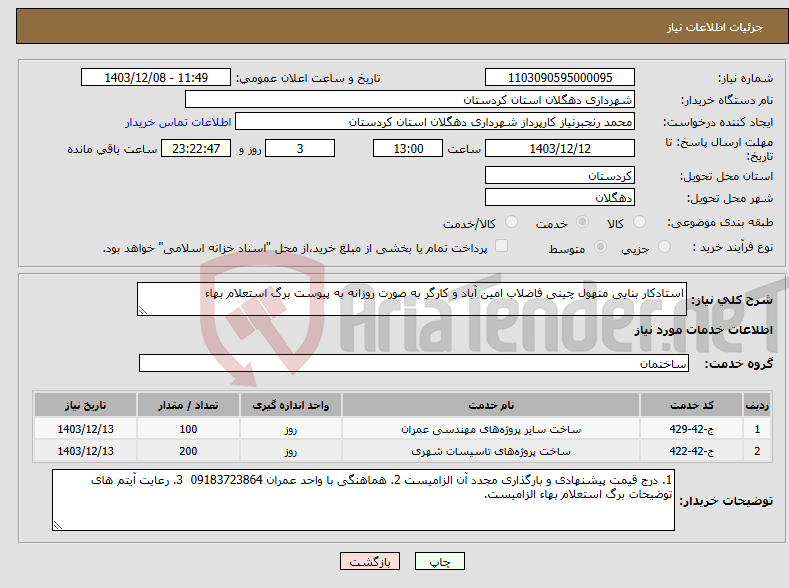Select the کالا/خدمت radio button
The height and width of the screenshot is (588, 789).
(x=511, y=222)
